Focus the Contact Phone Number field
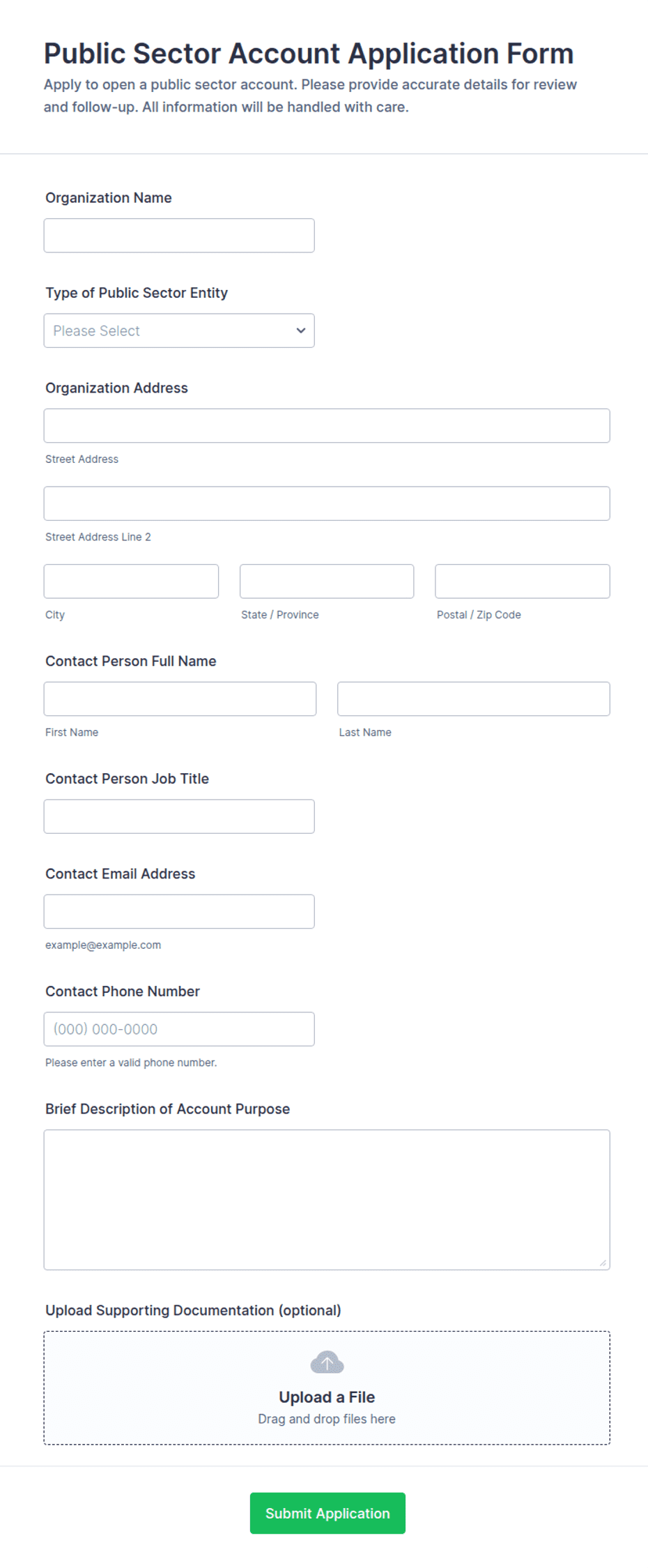 [x=179, y=1029]
